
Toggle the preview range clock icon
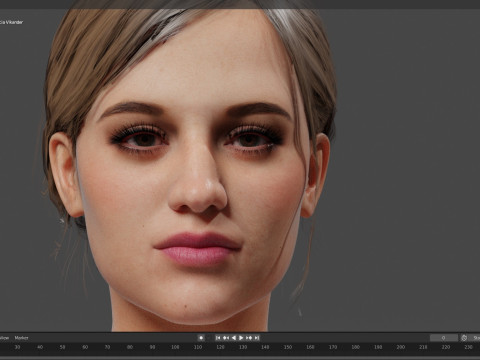click(x=464, y=338)
